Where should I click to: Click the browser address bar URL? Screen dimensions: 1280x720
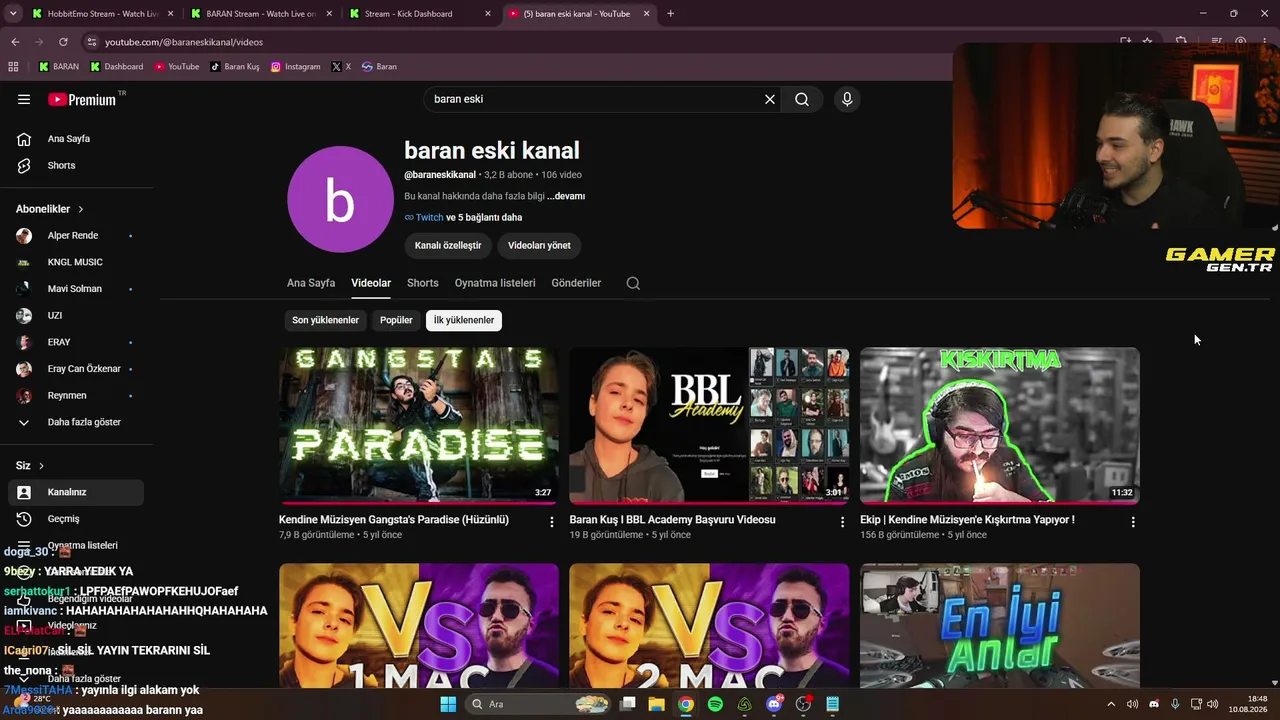[184, 42]
